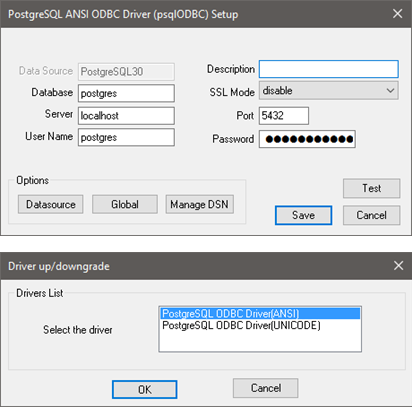This screenshot has height=407, width=412.
Task: Click the SSL Mode dropdown arrow
Action: coord(390,91)
